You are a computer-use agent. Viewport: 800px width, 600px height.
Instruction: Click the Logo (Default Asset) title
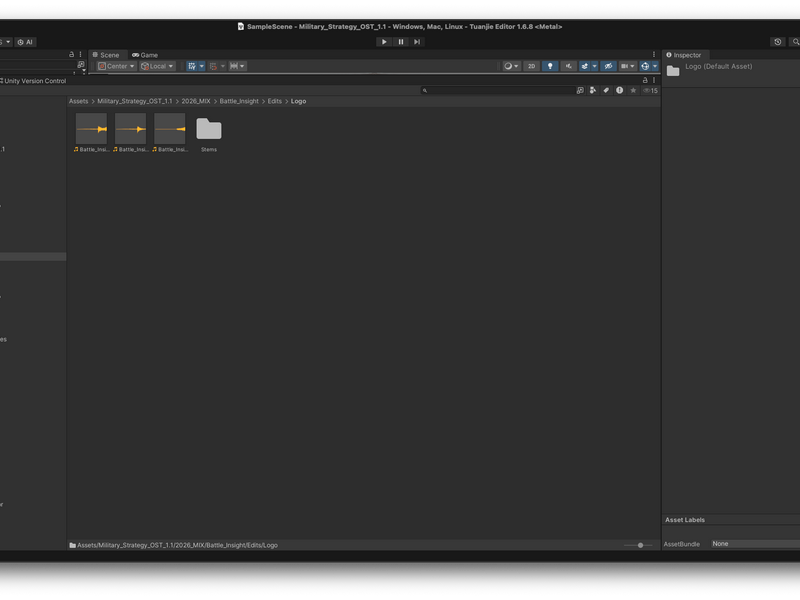tap(718, 66)
